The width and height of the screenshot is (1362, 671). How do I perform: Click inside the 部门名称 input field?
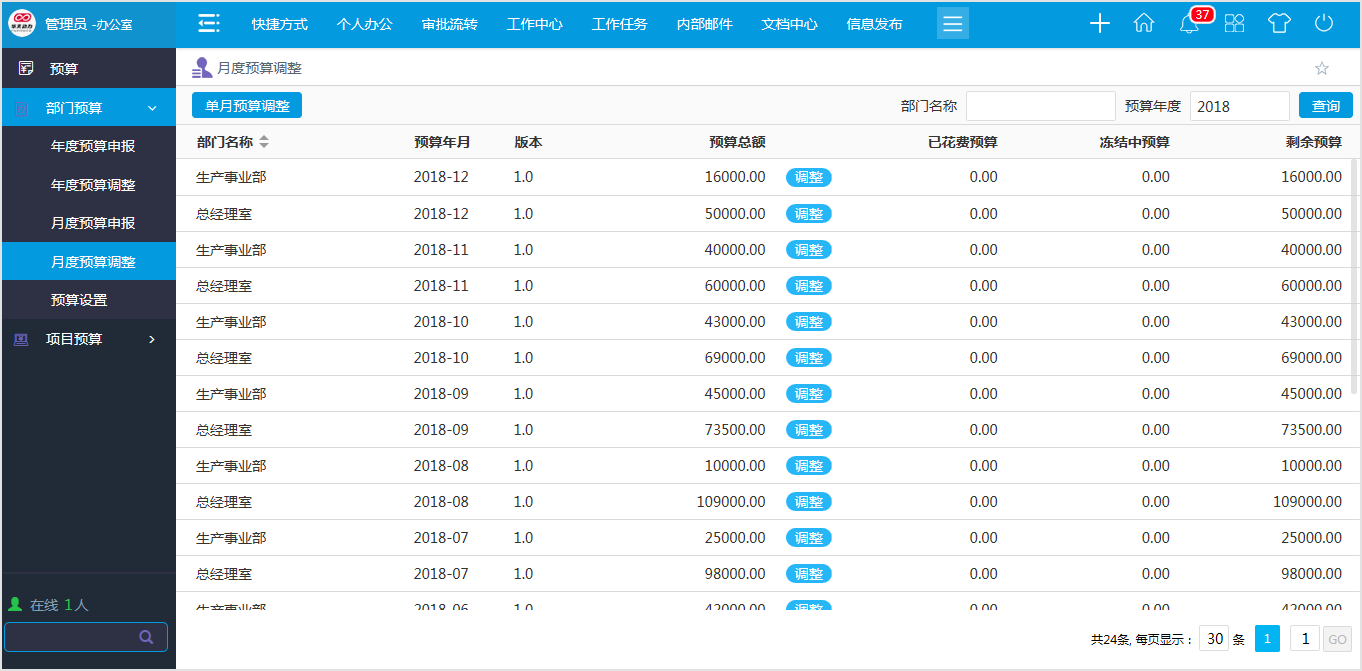click(x=1040, y=104)
